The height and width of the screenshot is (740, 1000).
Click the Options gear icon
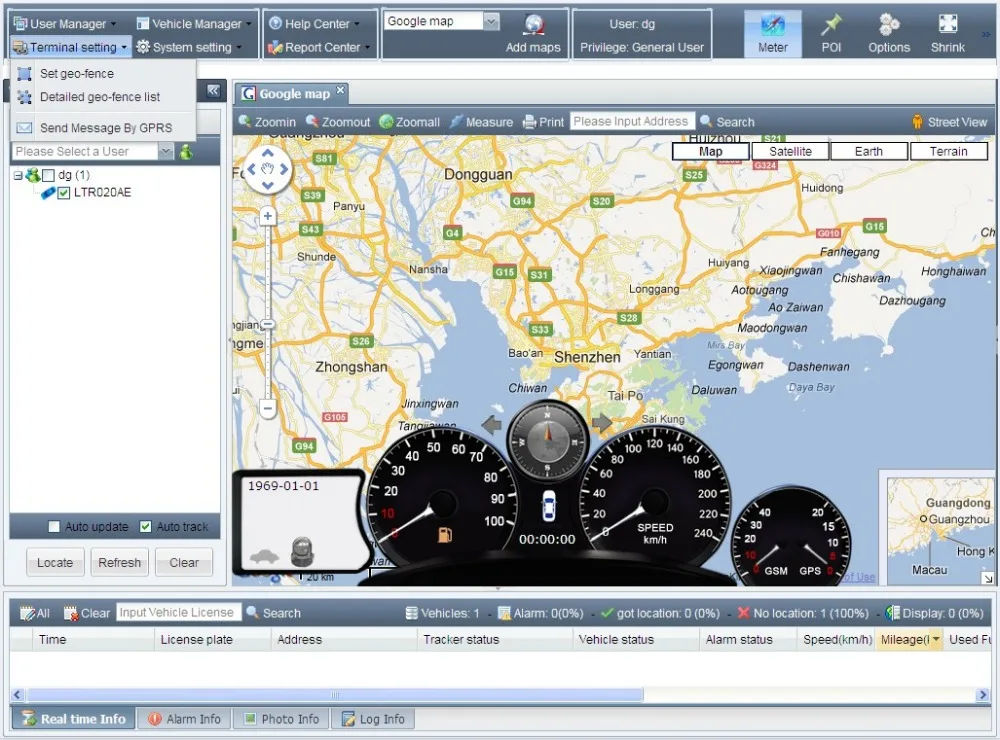click(889, 32)
